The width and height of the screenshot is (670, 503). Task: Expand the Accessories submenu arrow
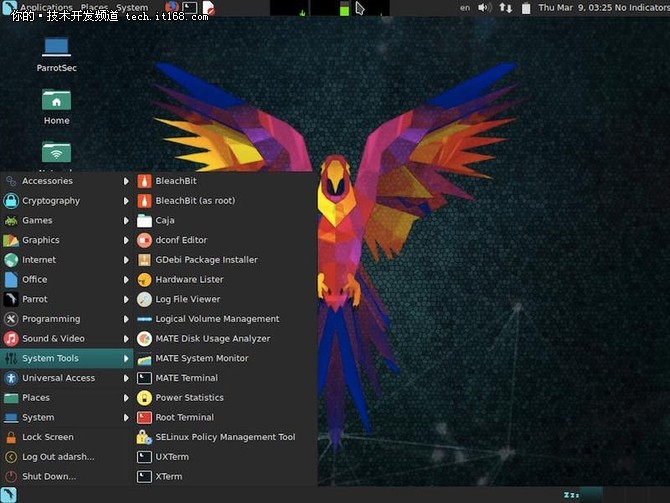[x=126, y=181]
